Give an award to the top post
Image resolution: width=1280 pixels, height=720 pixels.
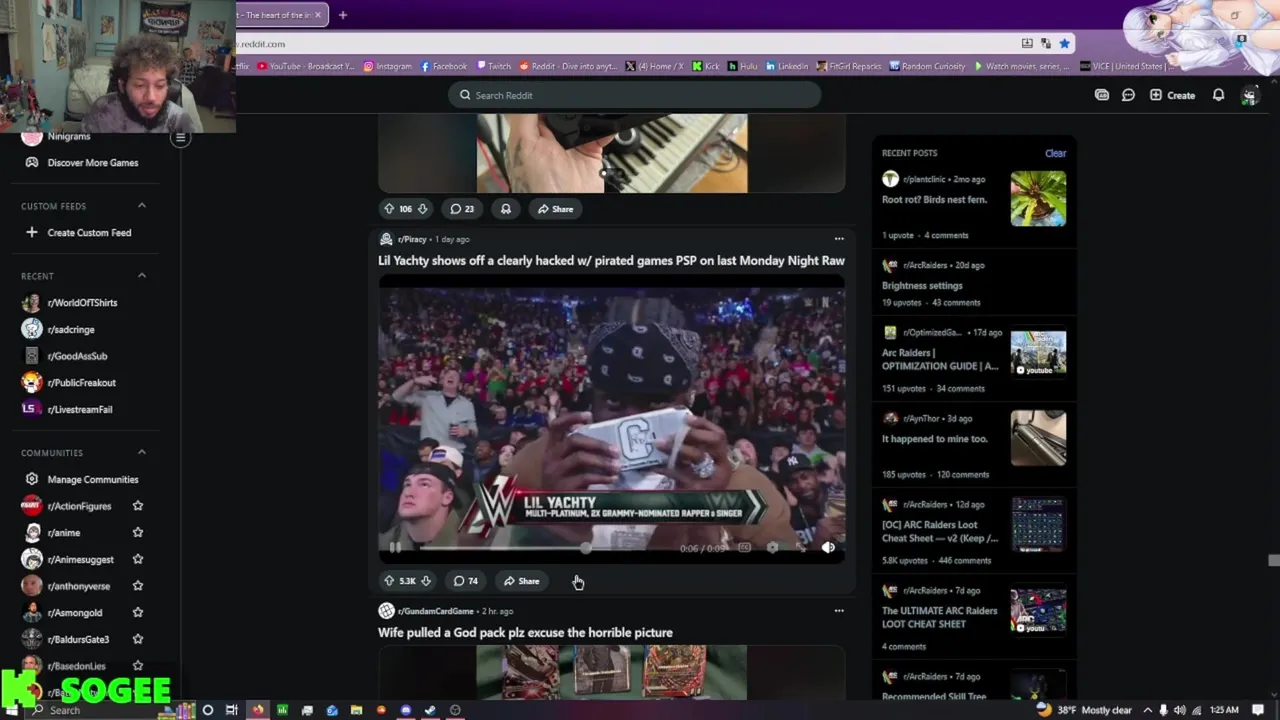pos(506,209)
